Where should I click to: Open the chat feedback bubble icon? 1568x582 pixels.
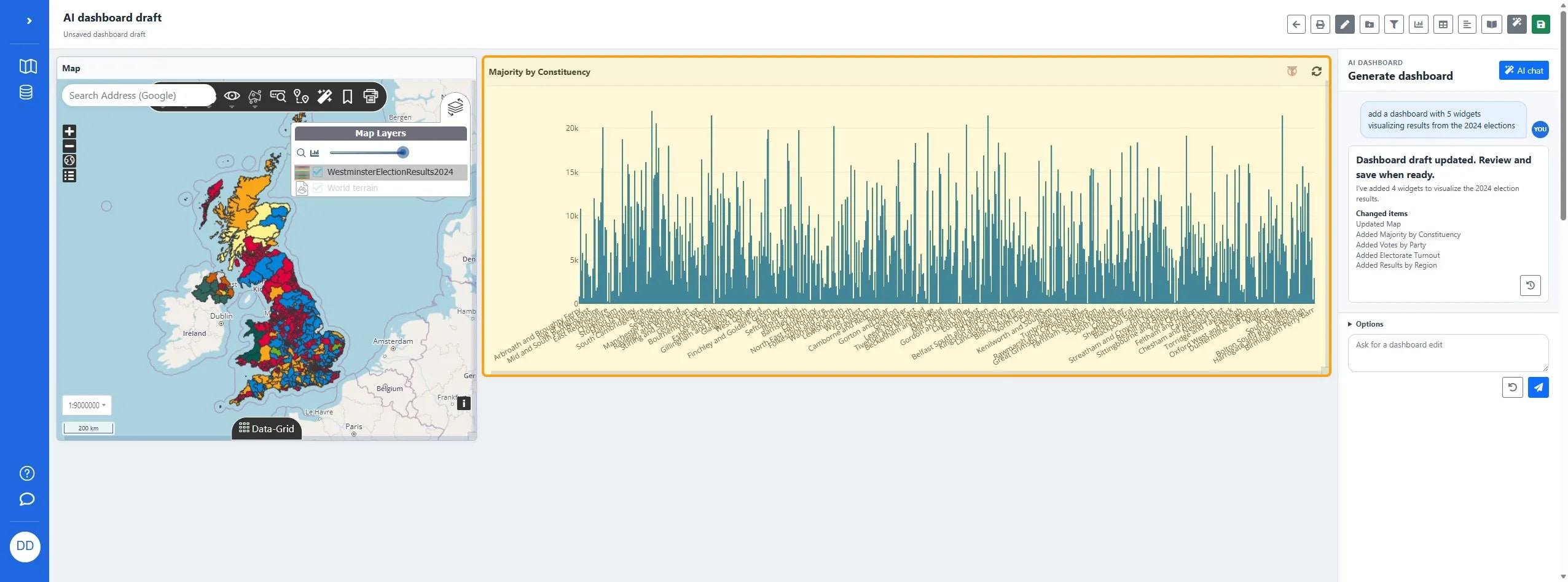pos(27,499)
